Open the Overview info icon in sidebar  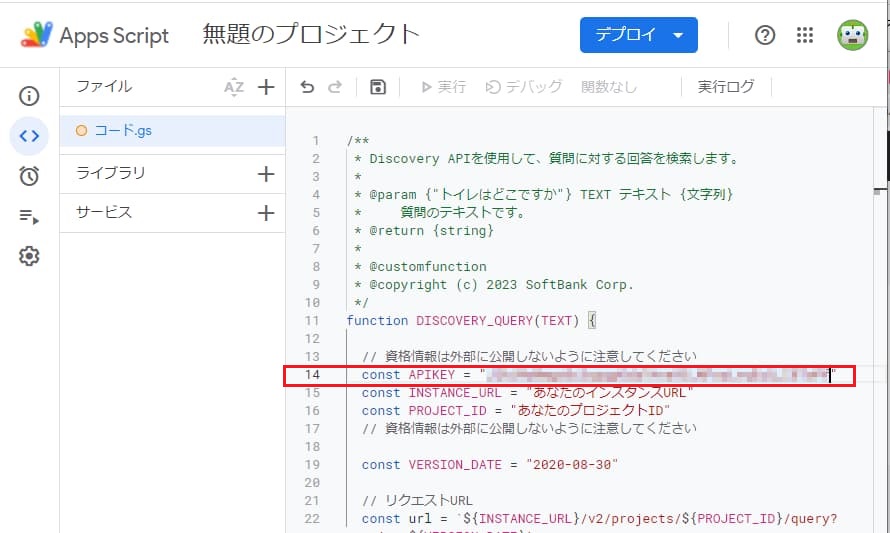[29, 96]
